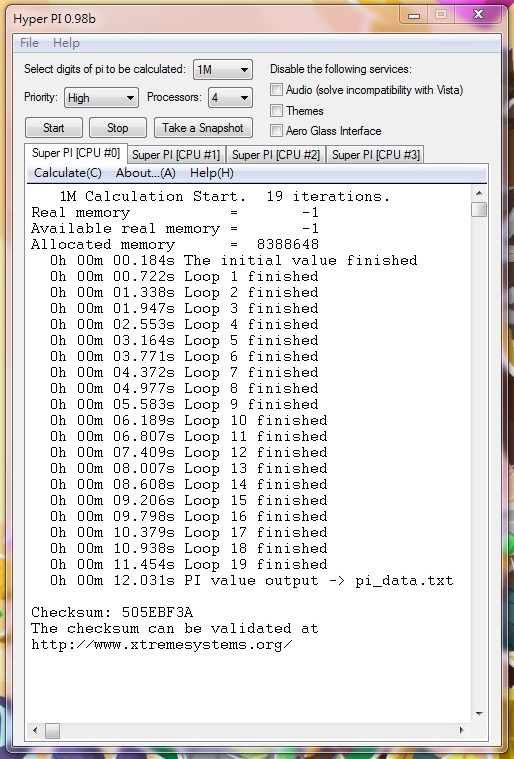The width and height of the screenshot is (514, 759).
Task: Click the horizontal scrollbar thumb
Action: click(x=52, y=730)
